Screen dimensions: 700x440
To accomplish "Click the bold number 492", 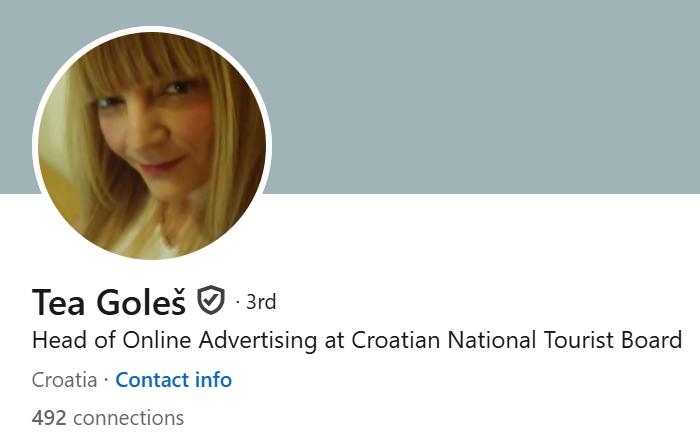I will pyautogui.click(x=49, y=419).
